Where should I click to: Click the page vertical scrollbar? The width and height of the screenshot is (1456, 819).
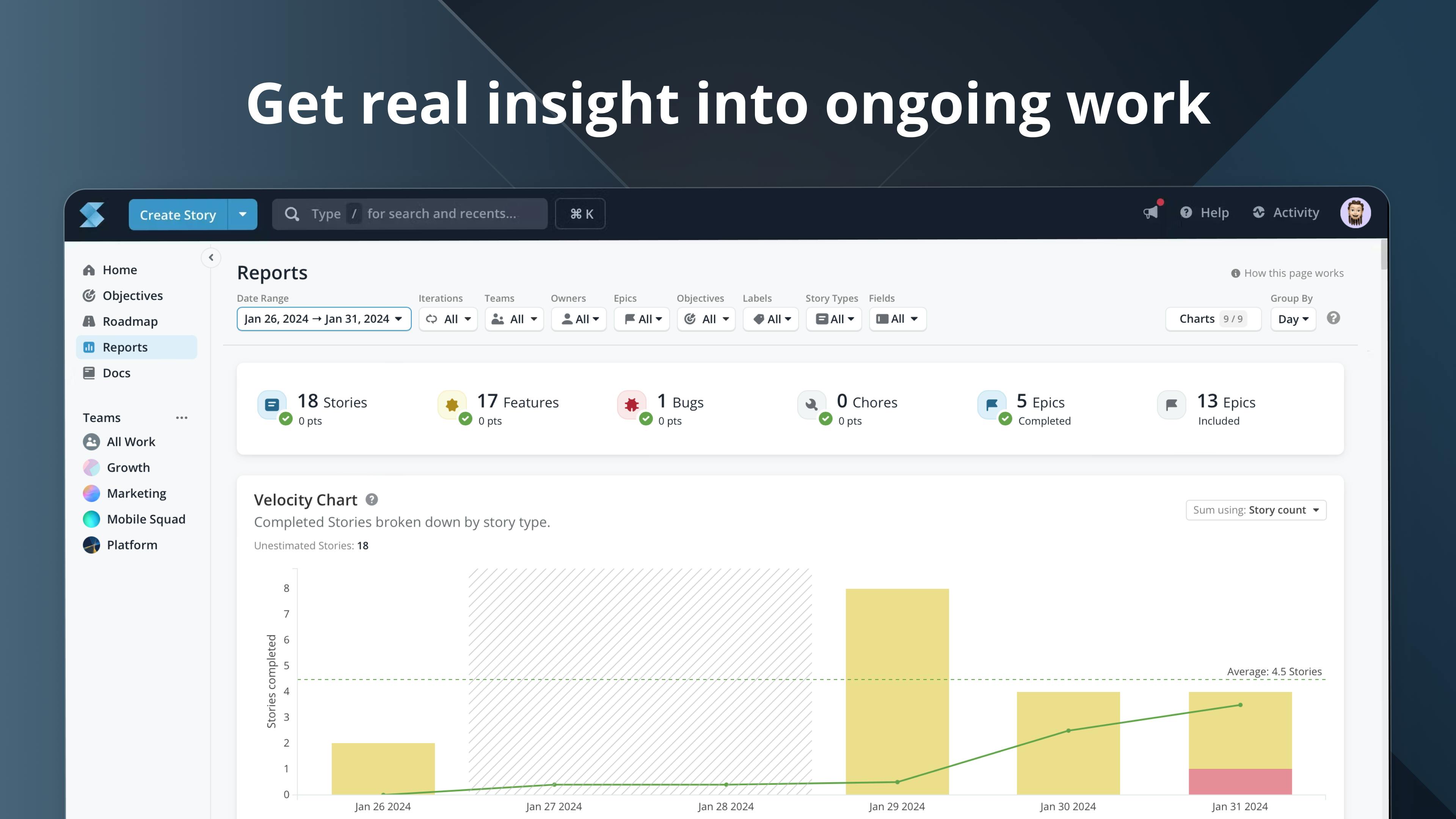(x=1384, y=254)
